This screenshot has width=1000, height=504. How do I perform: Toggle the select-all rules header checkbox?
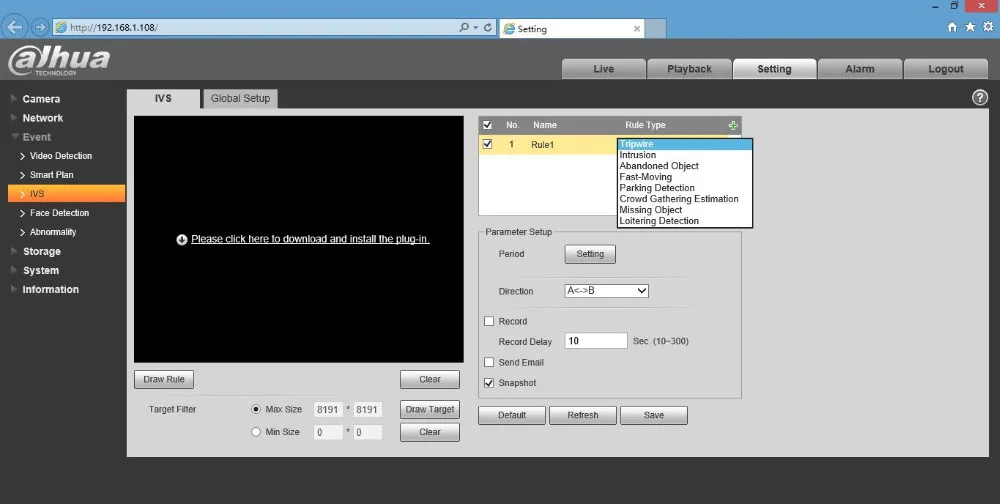(488, 125)
